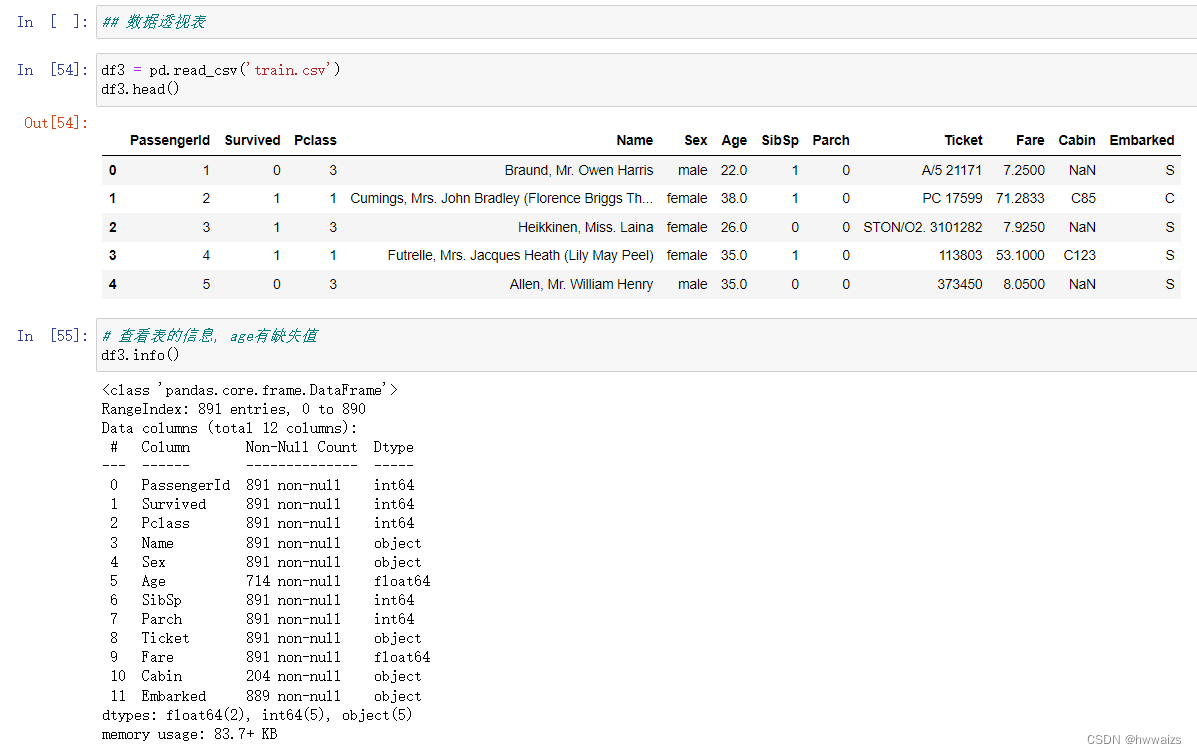Click the empty In [ ] prompt

tap(52, 22)
